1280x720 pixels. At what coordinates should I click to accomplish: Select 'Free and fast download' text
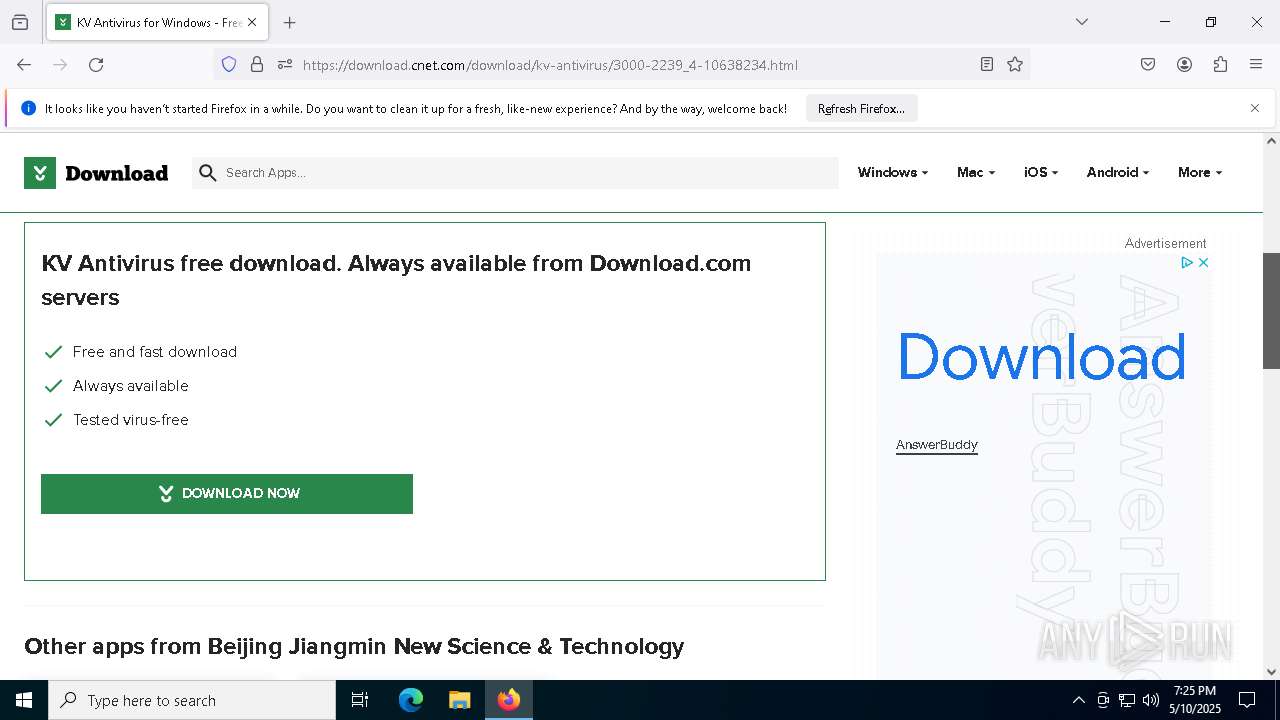(x=155, y=352)
